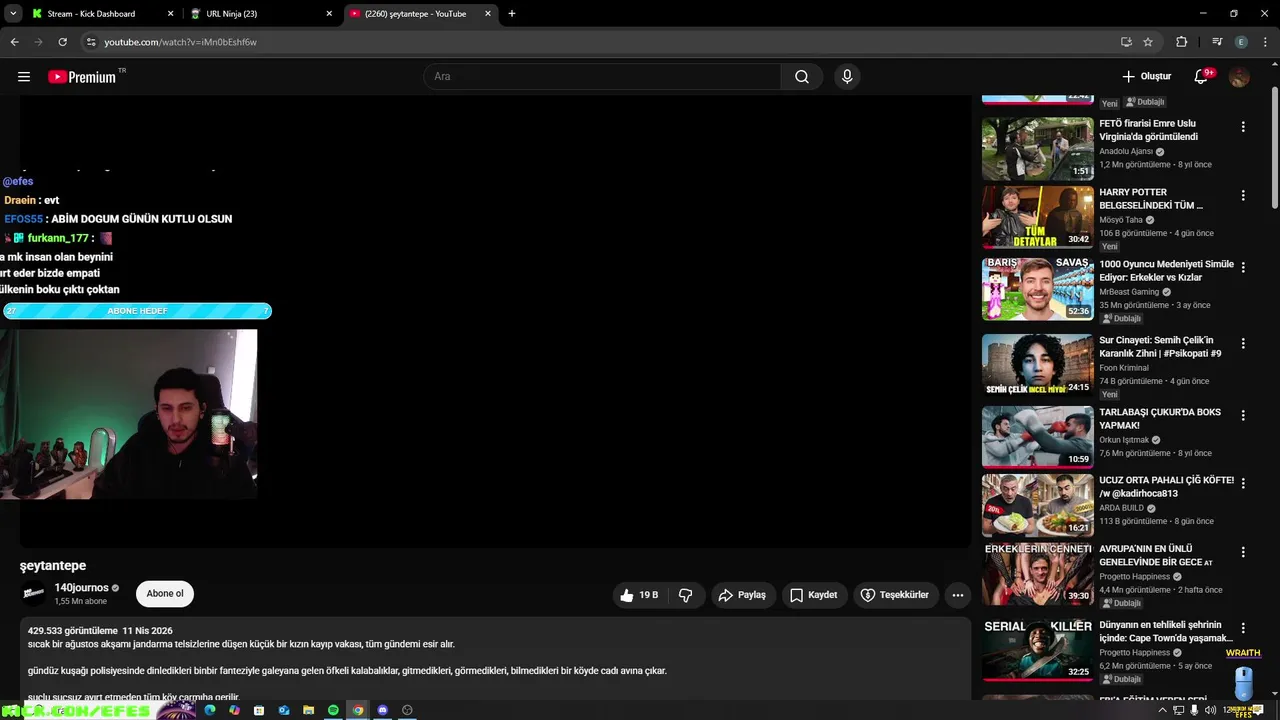Open the 140journos channel avatar

pos(34,594)
